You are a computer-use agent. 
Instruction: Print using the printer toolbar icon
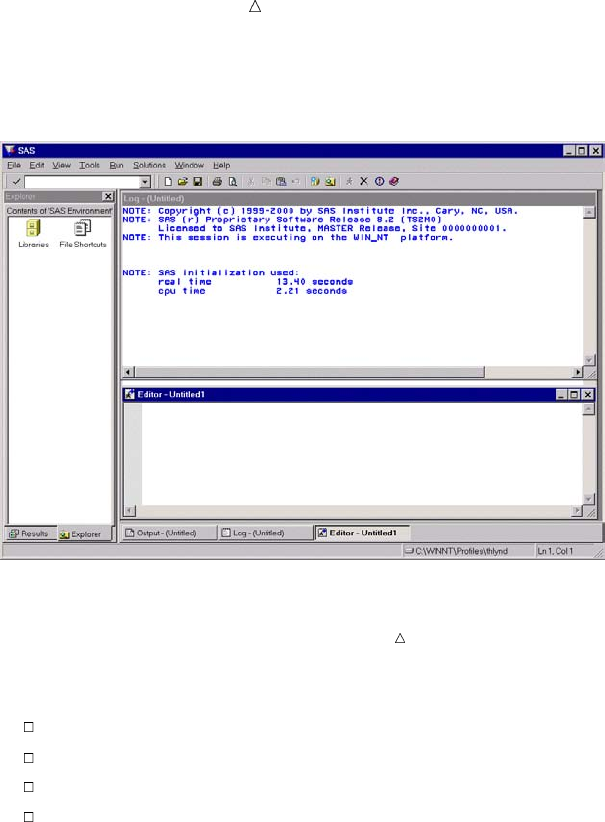217,181
